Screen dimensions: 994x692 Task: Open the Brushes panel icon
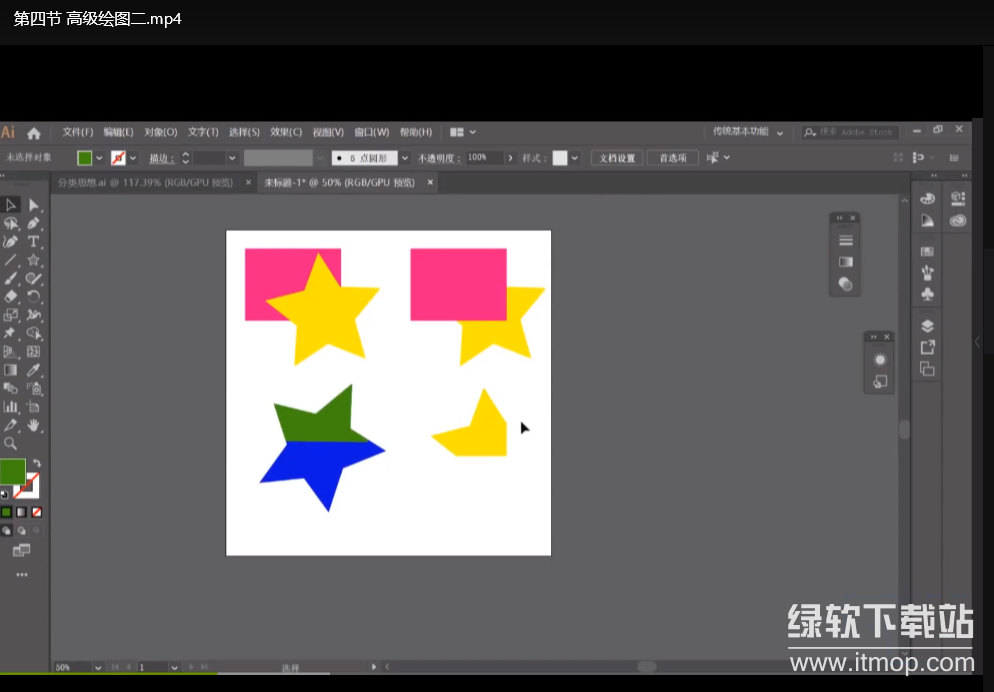point(927,272)
